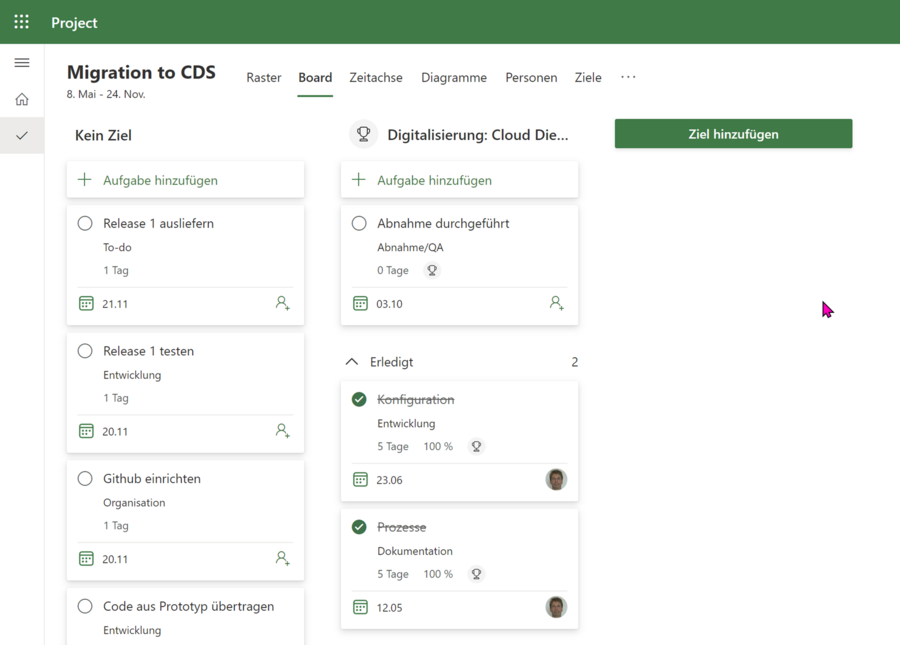
Task: Go to Home via sidebar icon
Action: [22, 100]
